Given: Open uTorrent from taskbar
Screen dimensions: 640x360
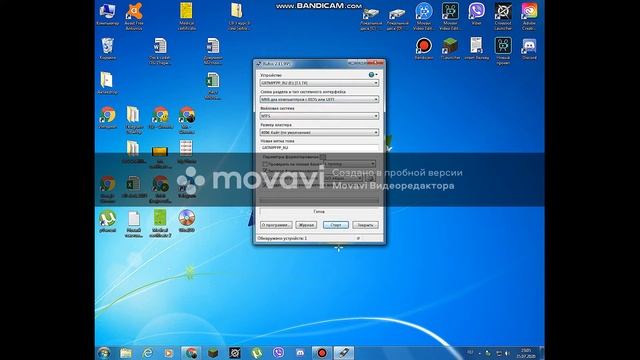Looking at the screenshot, I should point(256,353).
